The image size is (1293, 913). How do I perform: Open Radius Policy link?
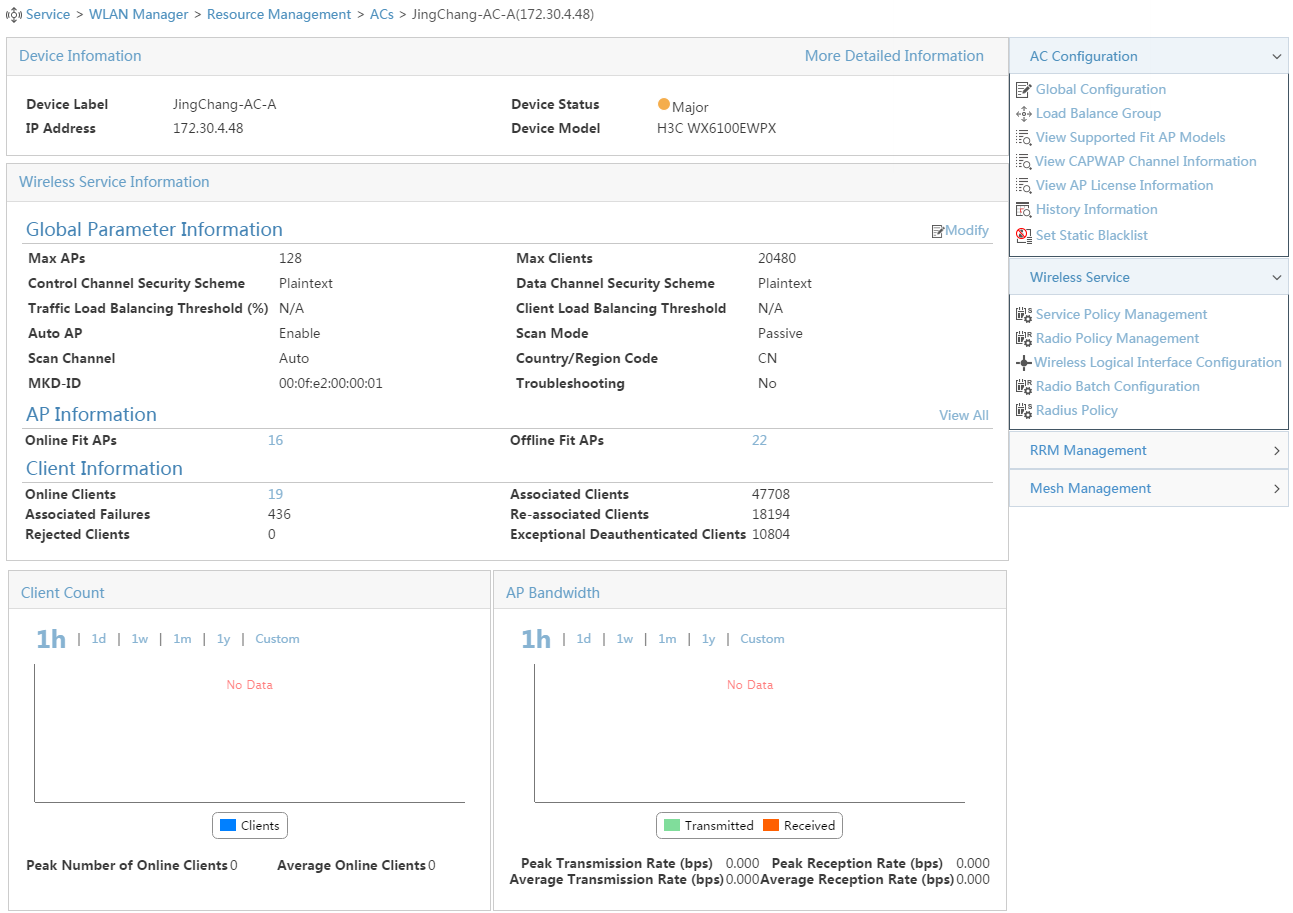pyautogui.click(x=1076, y=411)
